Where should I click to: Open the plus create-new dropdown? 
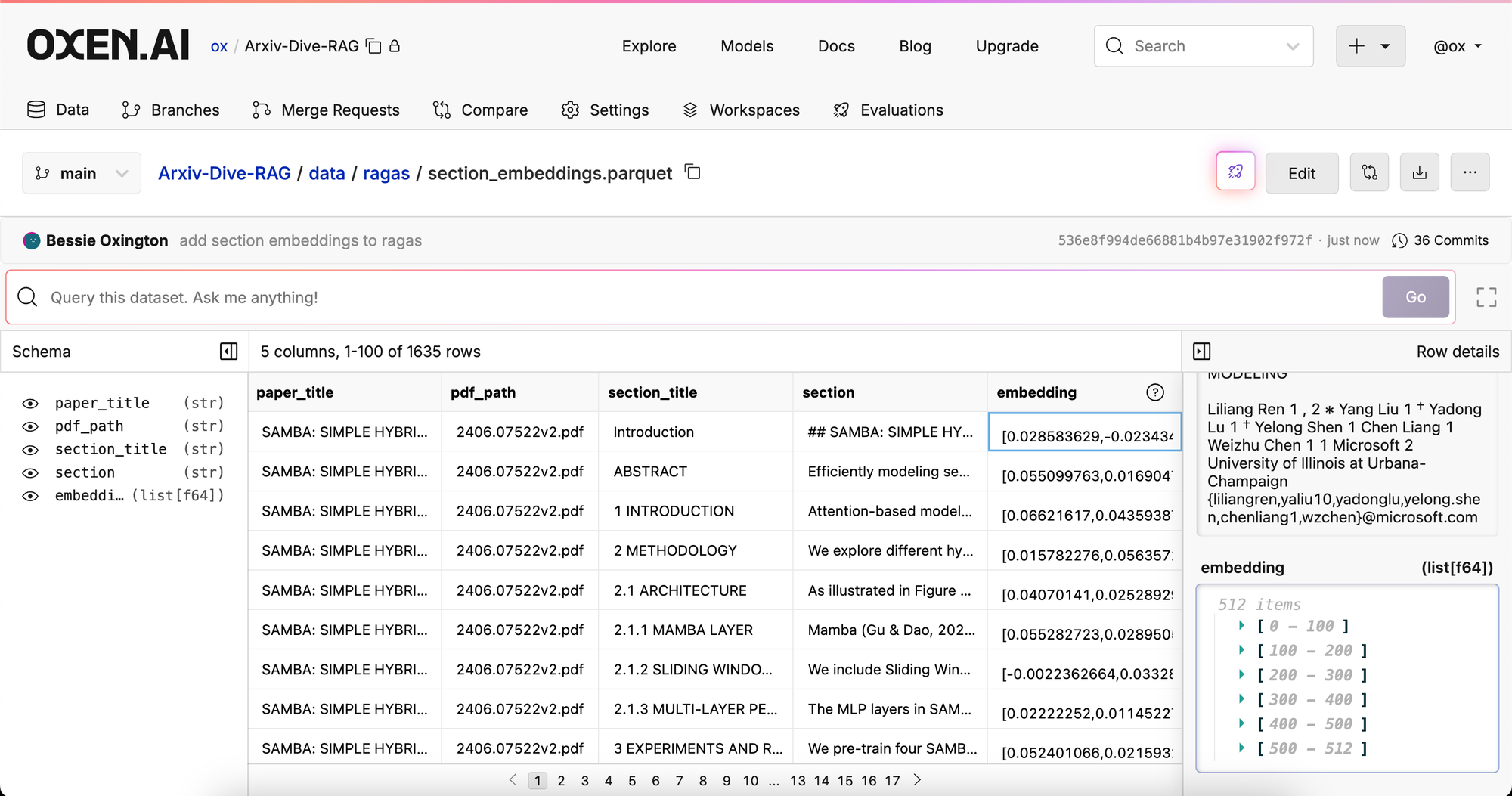point(1371,46)
